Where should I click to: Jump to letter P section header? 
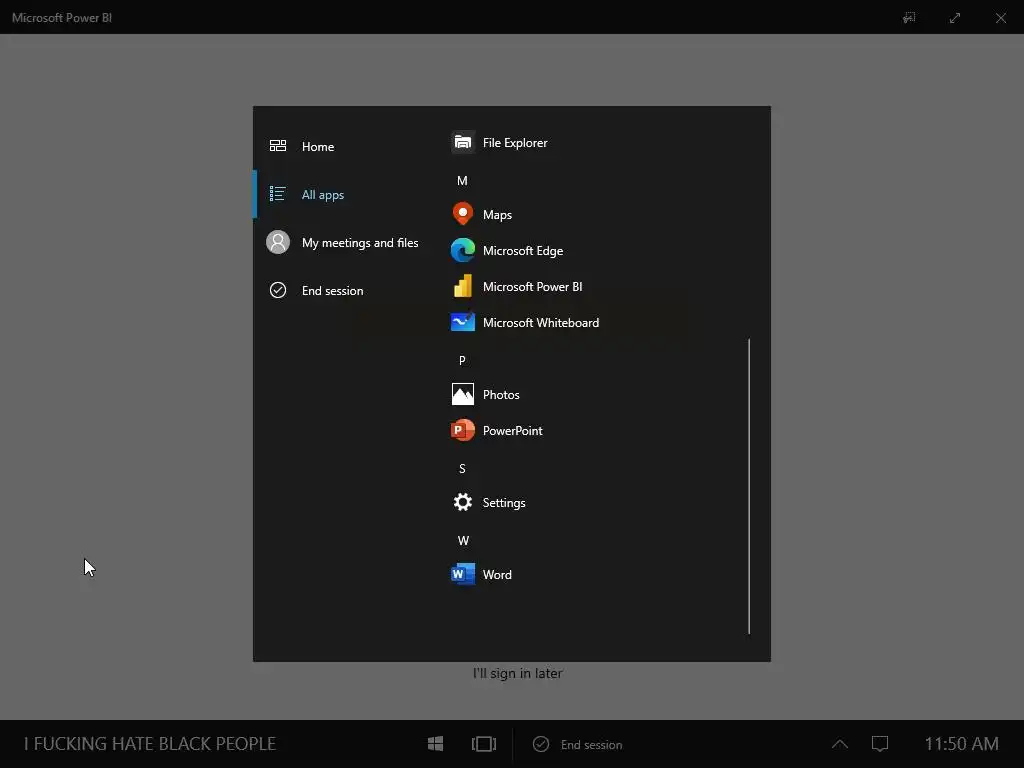tap(462, 360)
